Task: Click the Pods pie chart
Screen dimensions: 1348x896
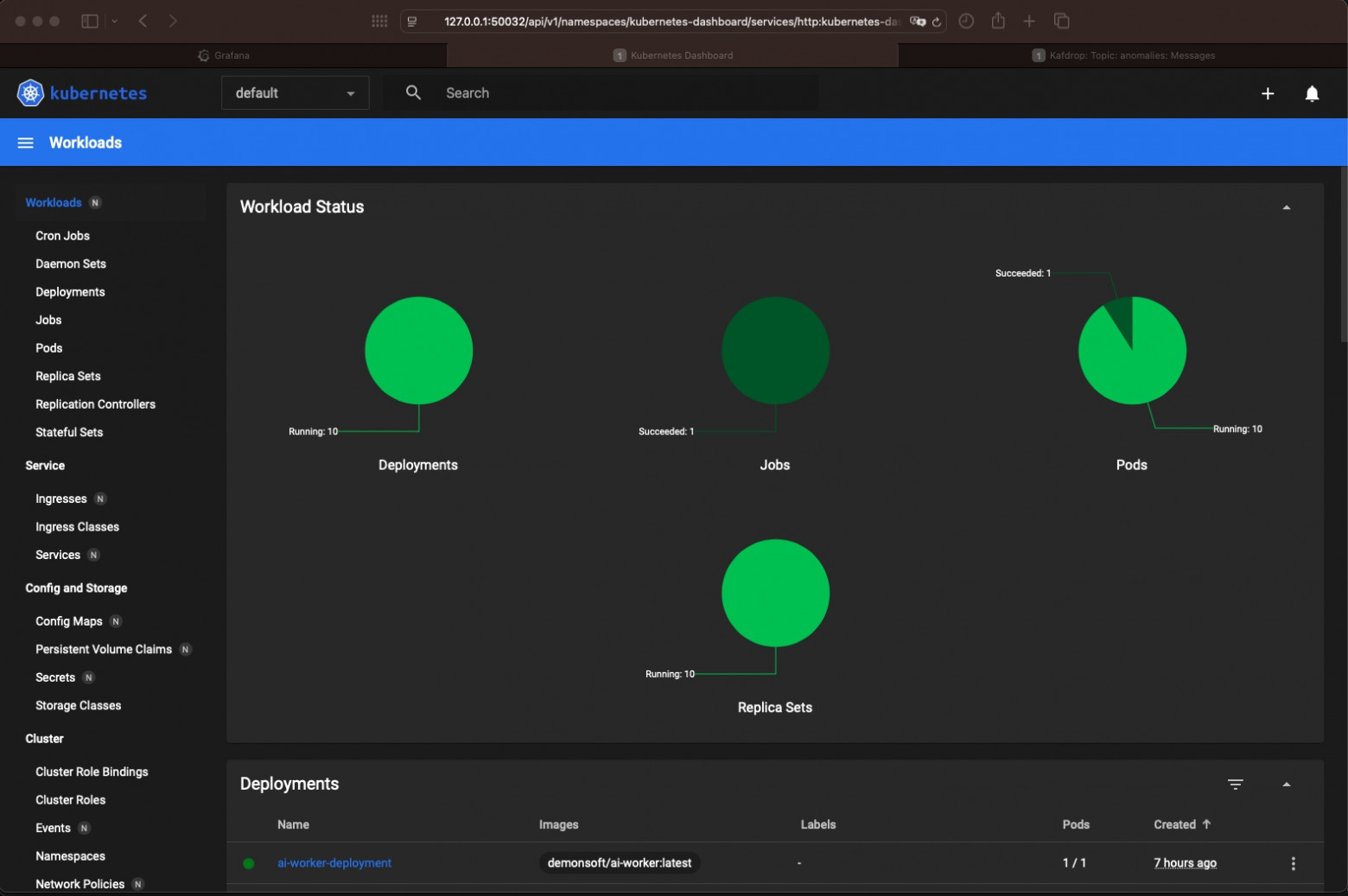Action: click(1132, 351)
